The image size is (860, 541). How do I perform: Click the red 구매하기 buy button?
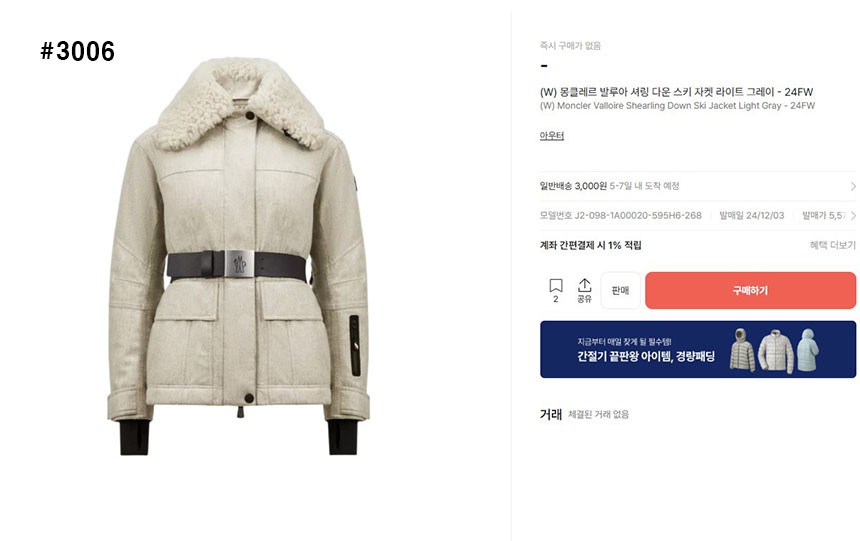click(750, 290)
